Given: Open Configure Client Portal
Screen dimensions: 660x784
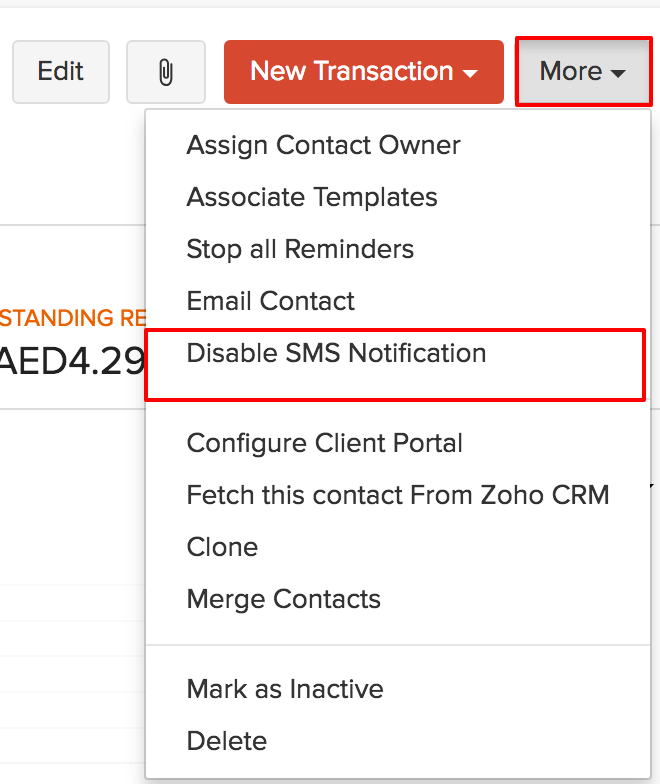Looking at the screenshot, I should (324, 443).
